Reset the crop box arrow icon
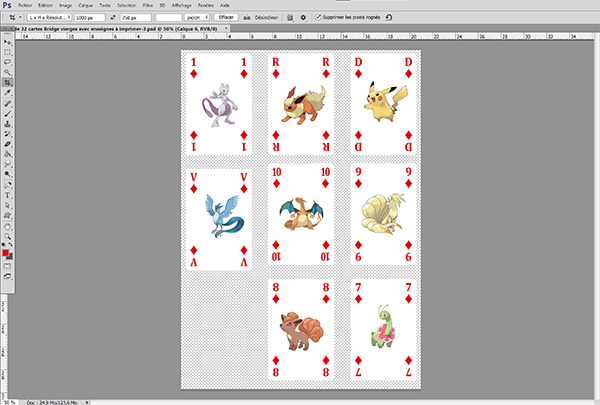Viewport: 600px width, 405px height. [389, 17]
